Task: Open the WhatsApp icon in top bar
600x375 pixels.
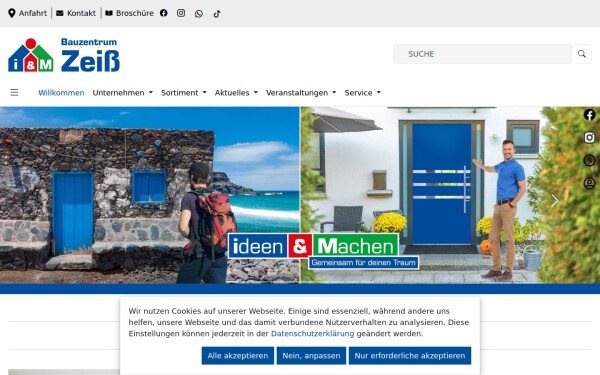Action: coord(199,14)
